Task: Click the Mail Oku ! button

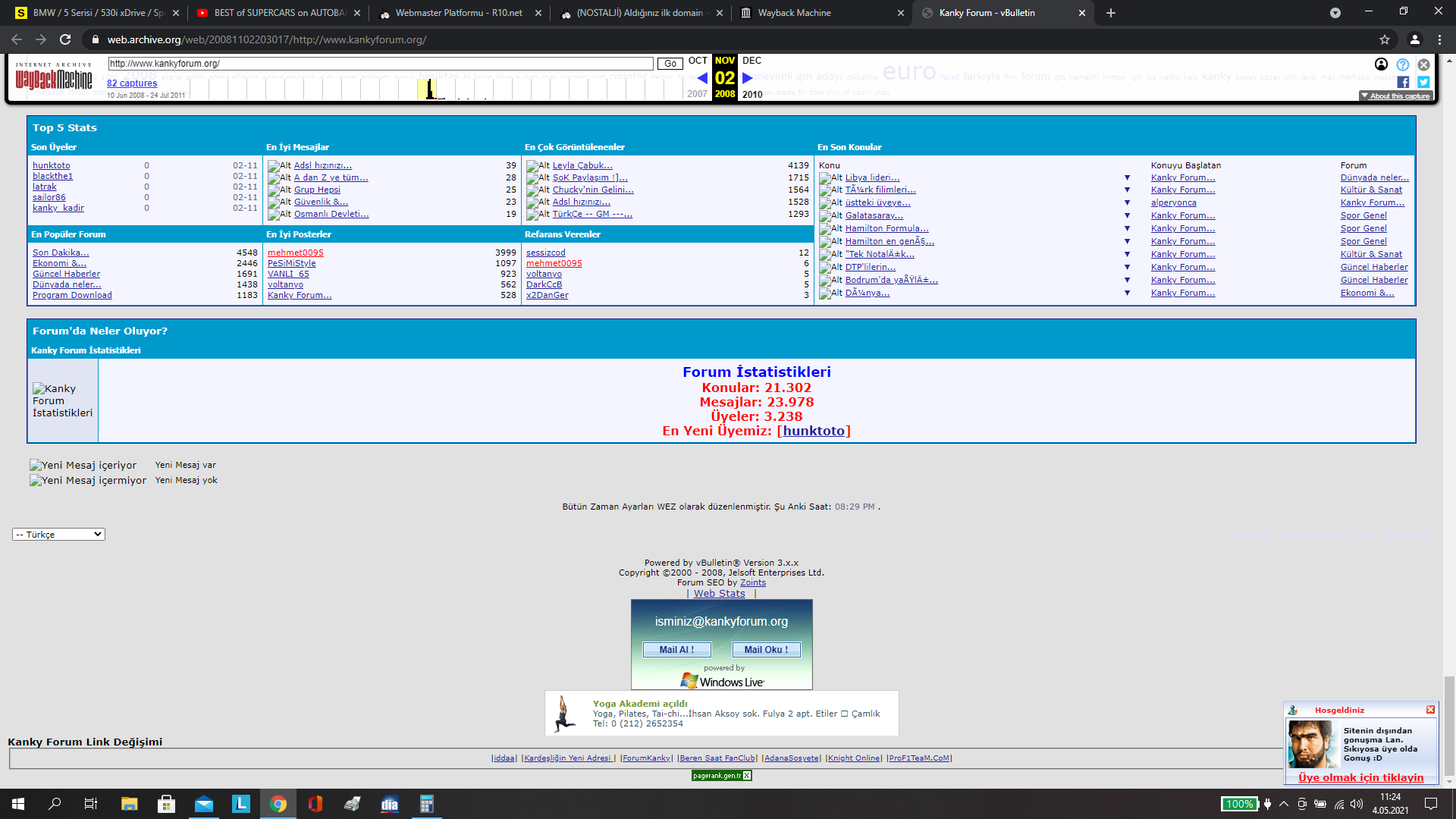Action: pos(766,650)
